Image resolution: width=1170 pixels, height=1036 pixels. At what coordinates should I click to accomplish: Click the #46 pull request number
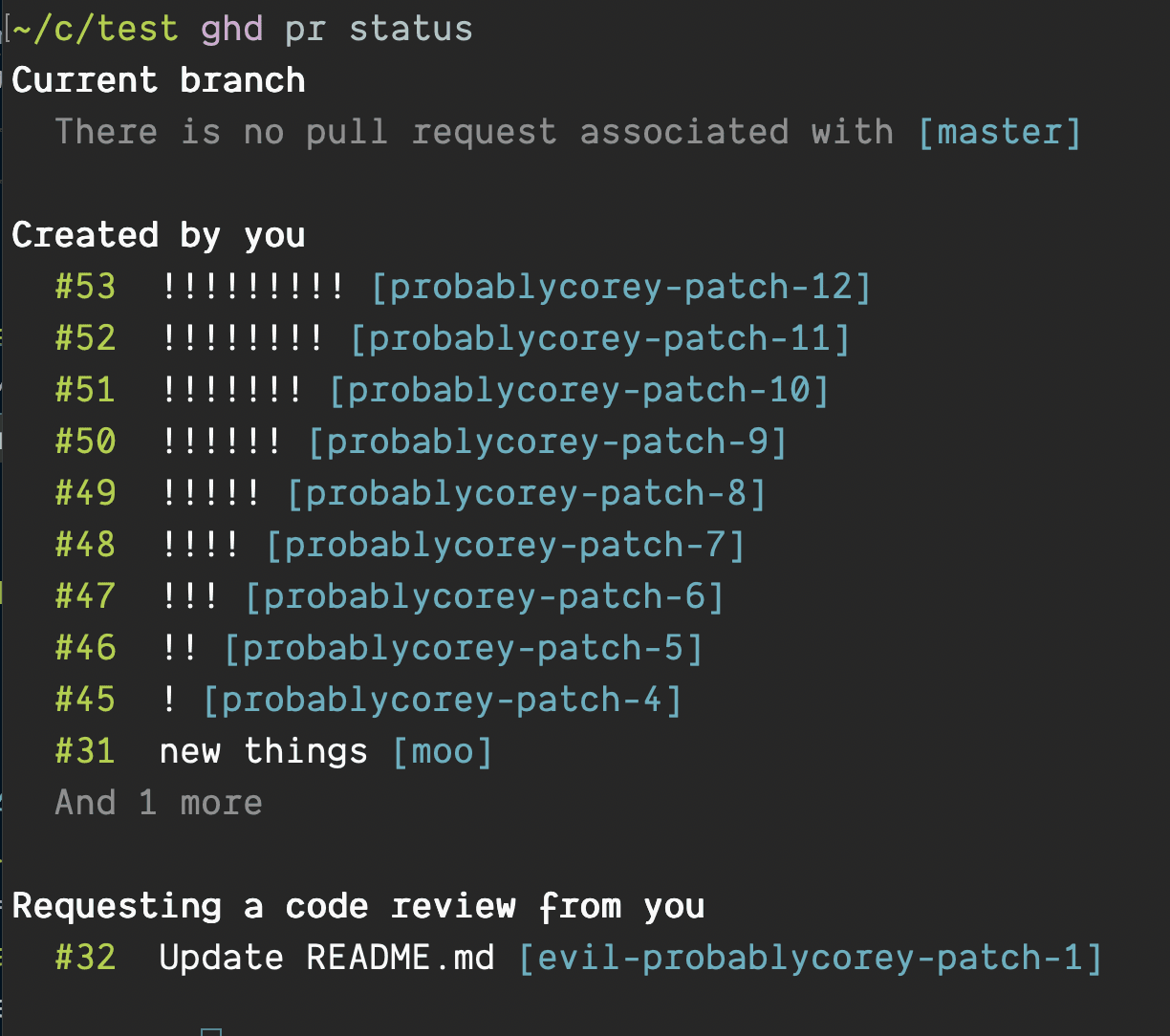point(85,648)
